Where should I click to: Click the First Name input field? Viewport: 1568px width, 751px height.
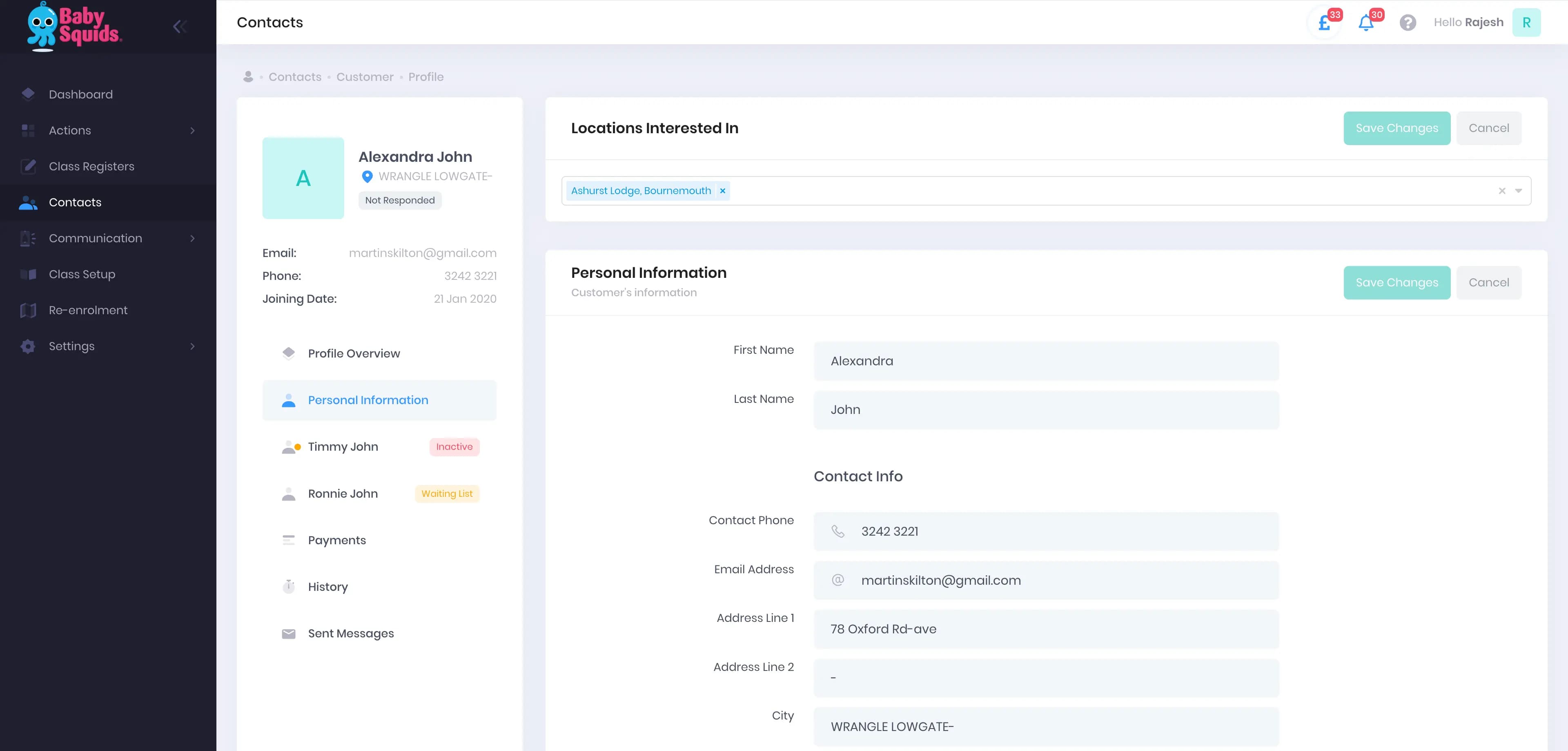pyautogui.click(x=1046, y=360)
